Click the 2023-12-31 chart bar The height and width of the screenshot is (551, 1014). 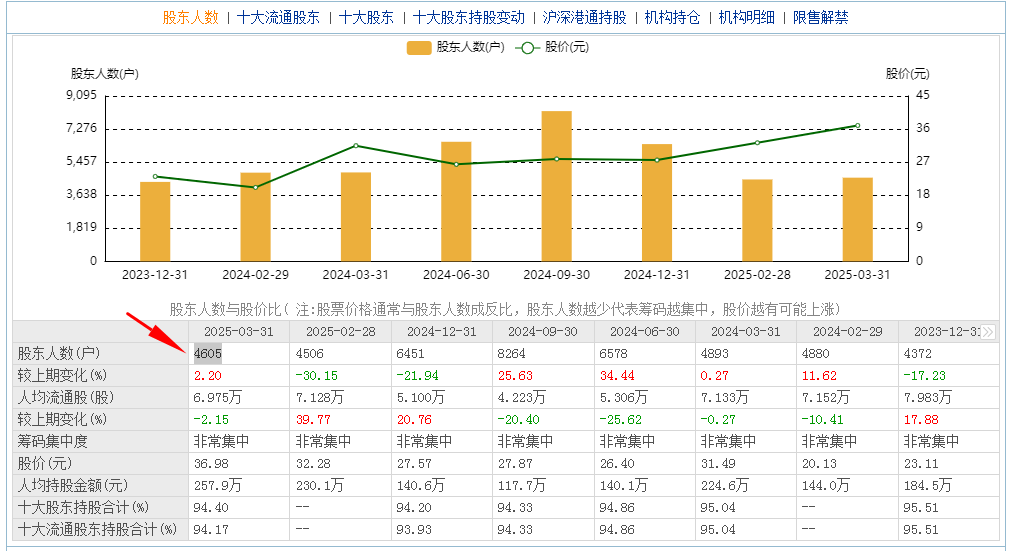155,221
